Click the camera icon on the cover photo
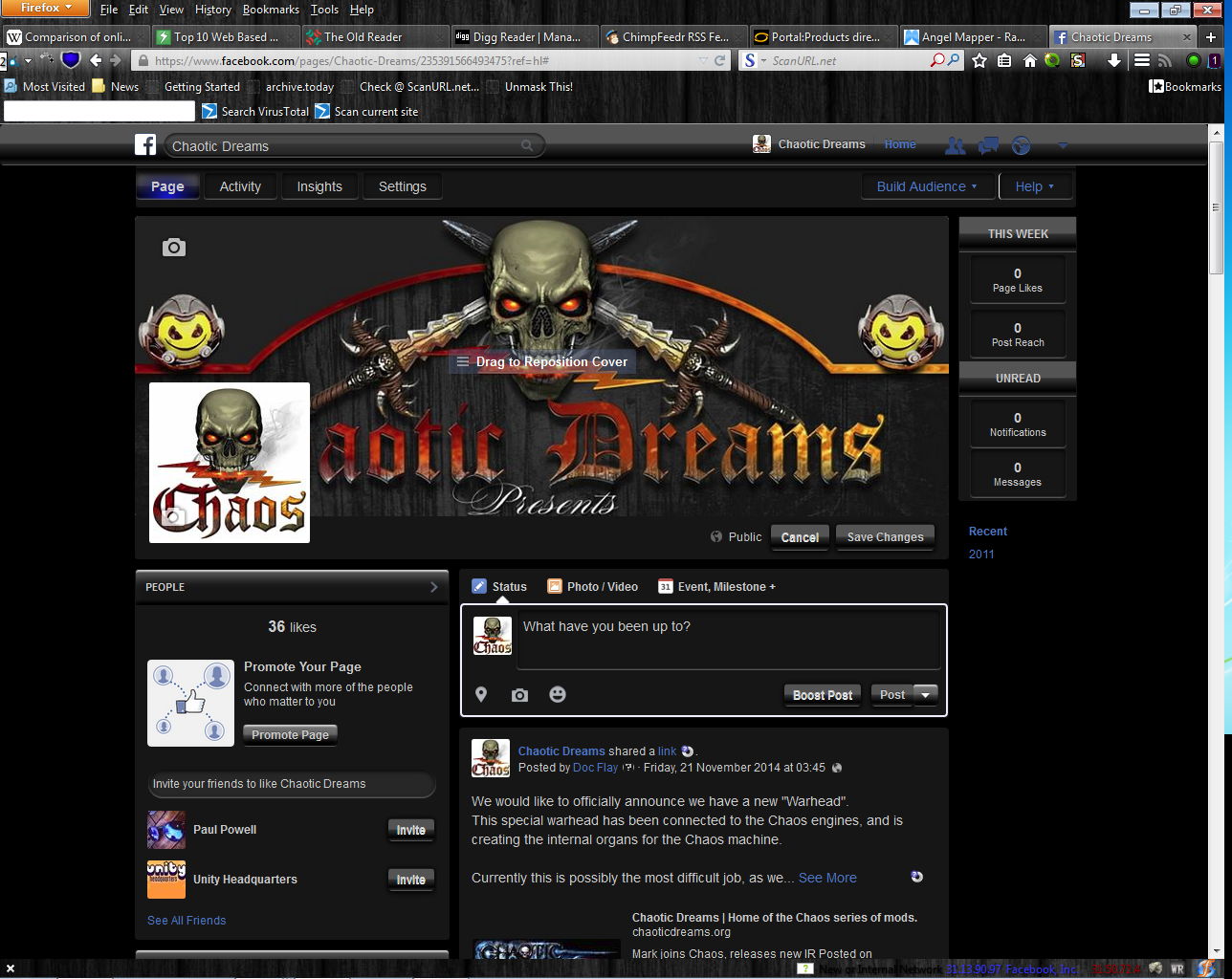Screen dimensions: 1232x979 (173, 248)
